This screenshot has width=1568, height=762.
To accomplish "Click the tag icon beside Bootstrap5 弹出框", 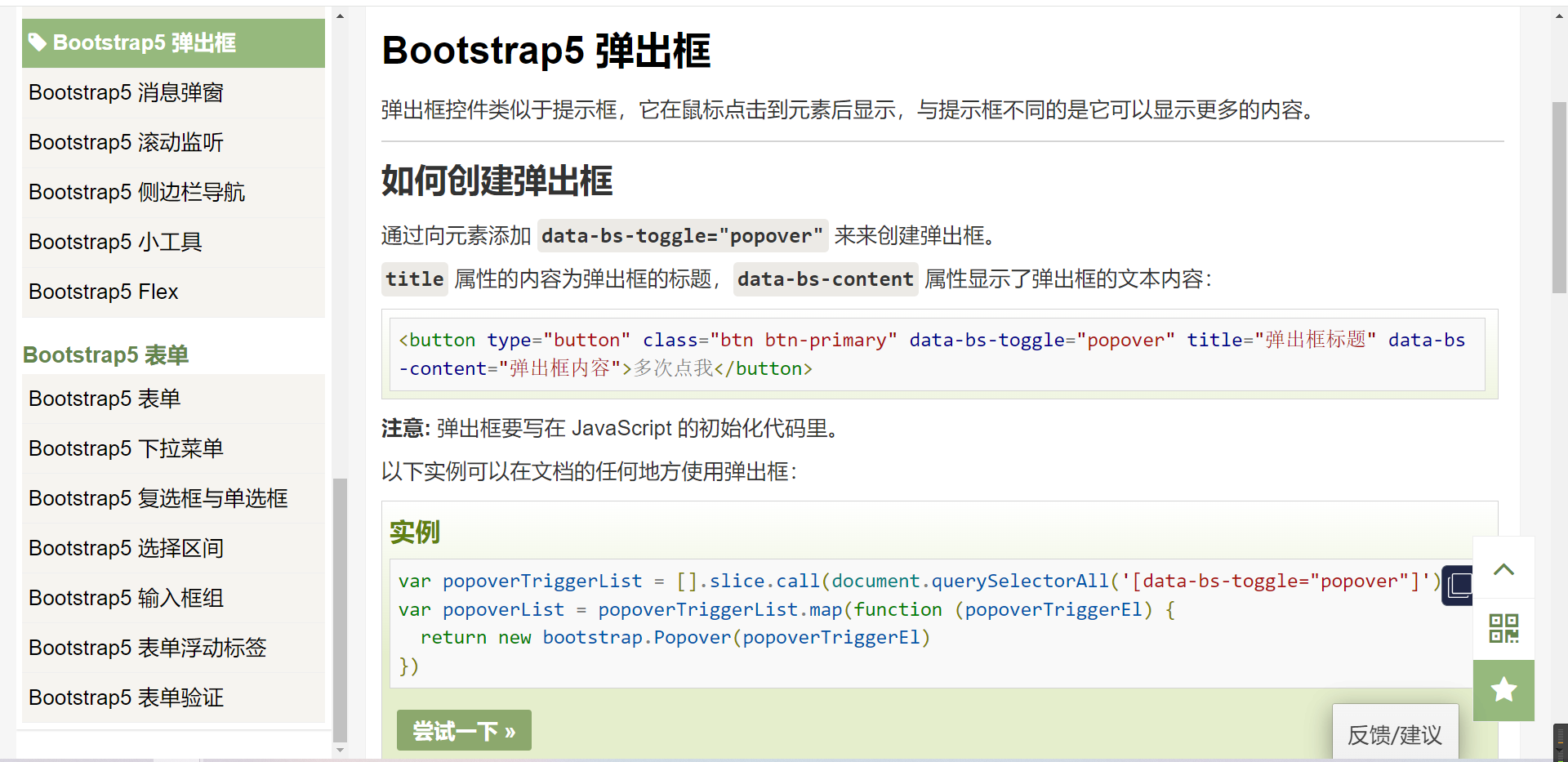I will (x=37, y=42).
